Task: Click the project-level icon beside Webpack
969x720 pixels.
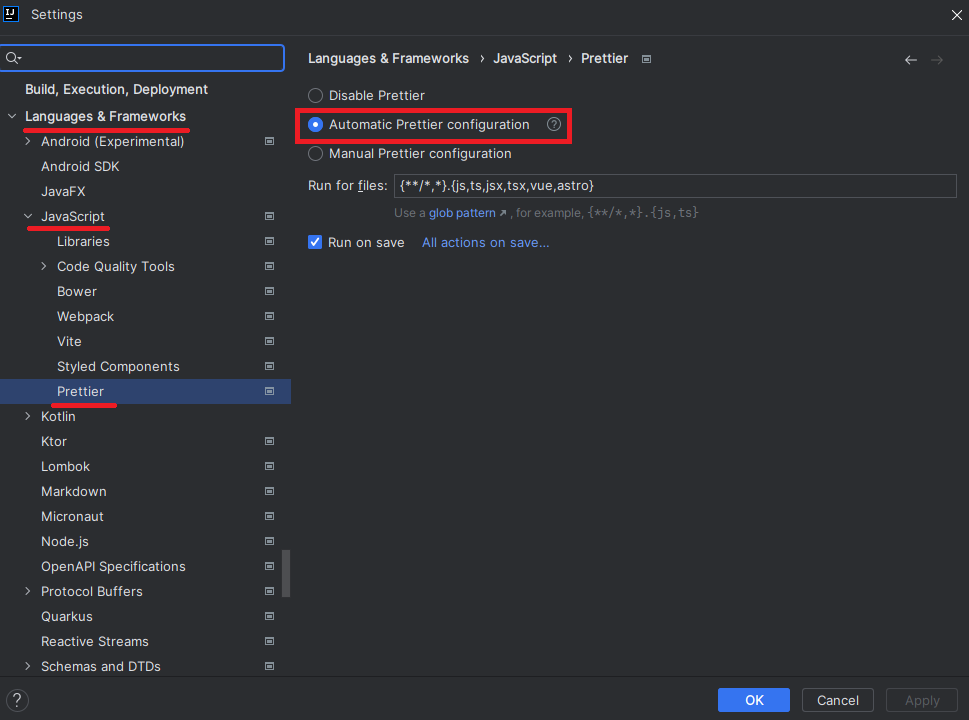Action: point(269,316)
